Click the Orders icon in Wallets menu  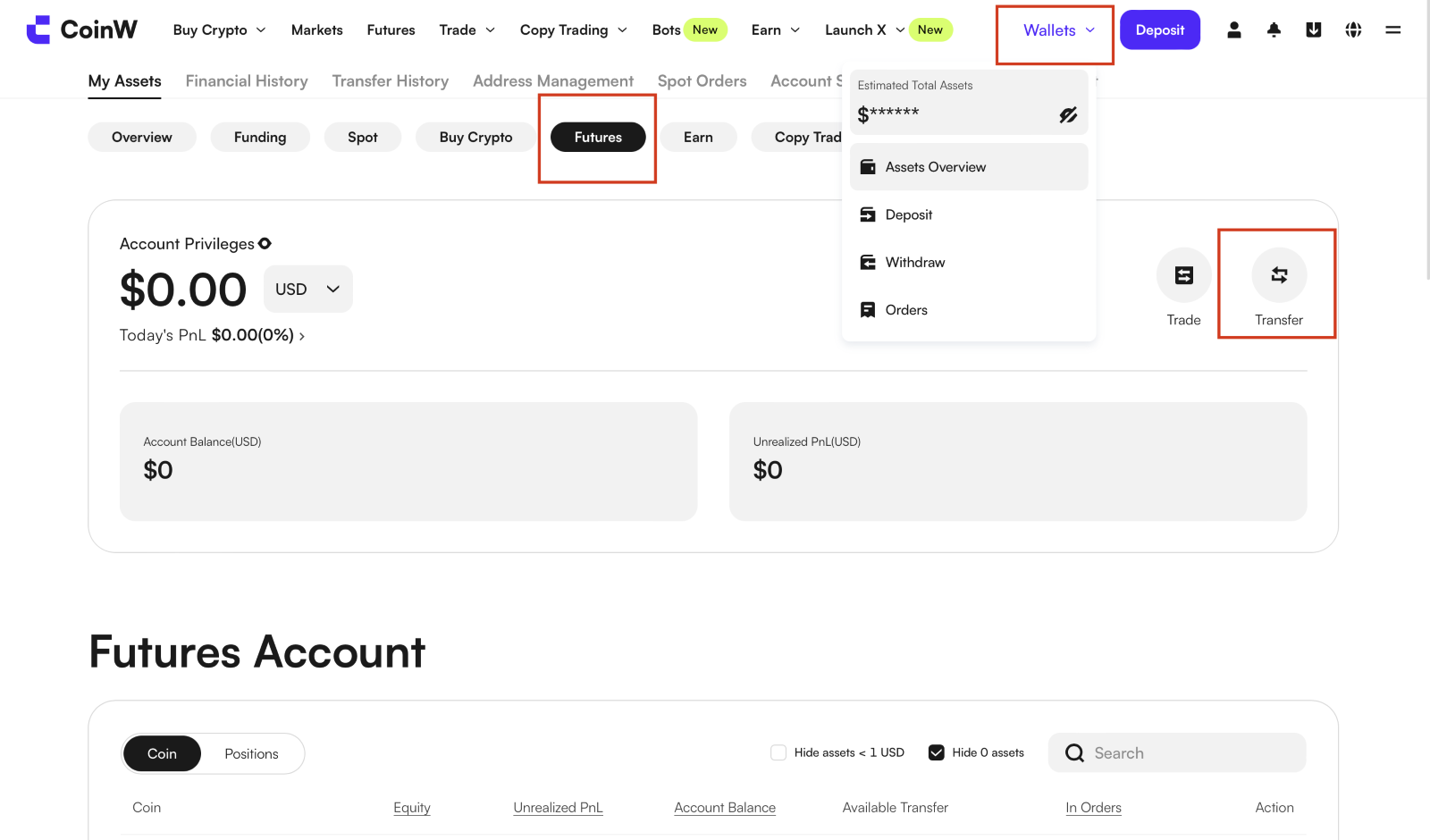[x=867, y=310]
